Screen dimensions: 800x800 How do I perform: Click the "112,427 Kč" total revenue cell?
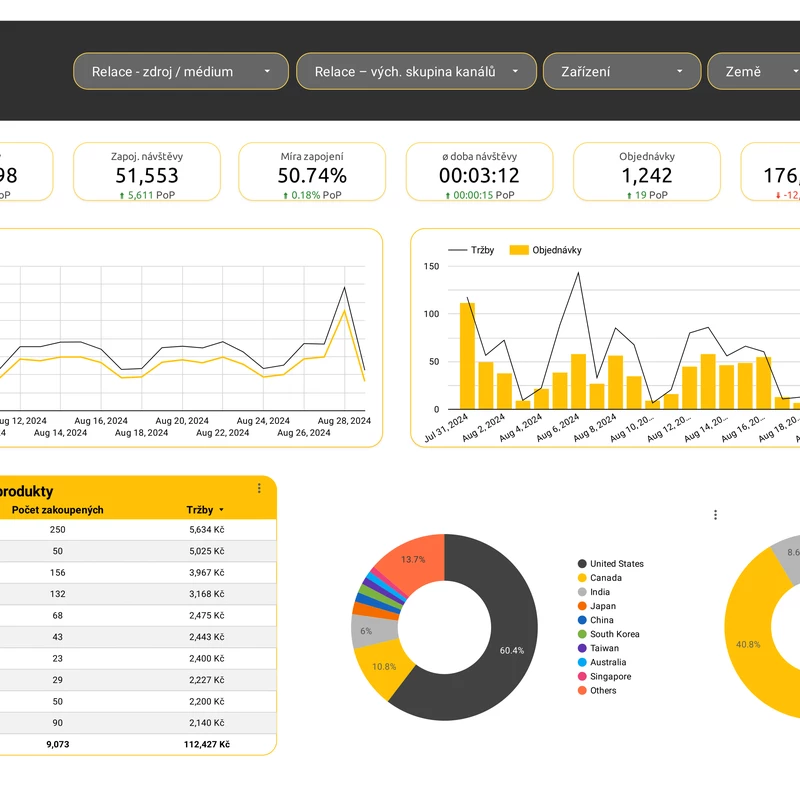tap(207, 744)
